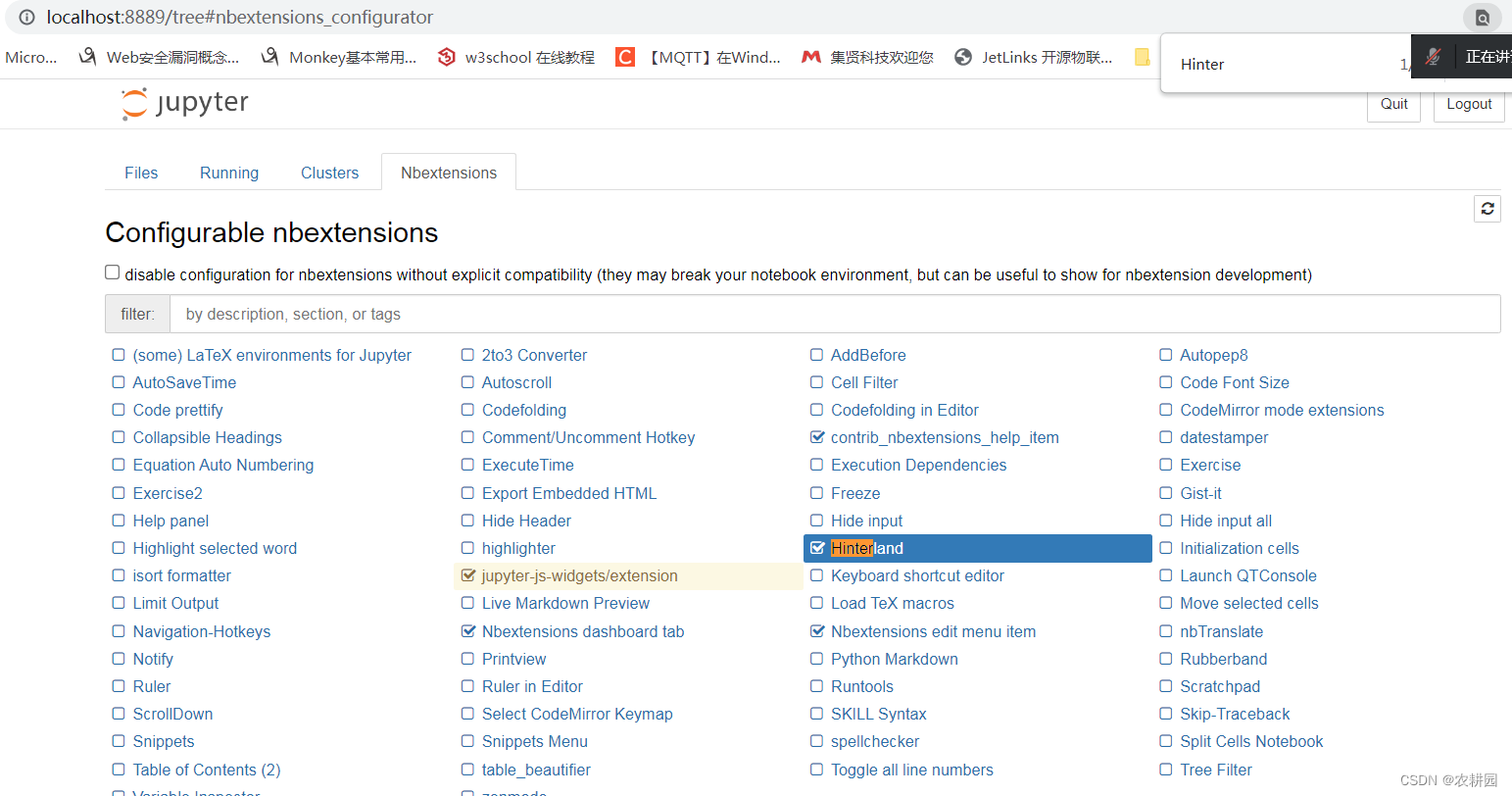Click the refresh nbextensions list icon
This screenshot has width=1512, height=796.
click(x=1488, y=208)
